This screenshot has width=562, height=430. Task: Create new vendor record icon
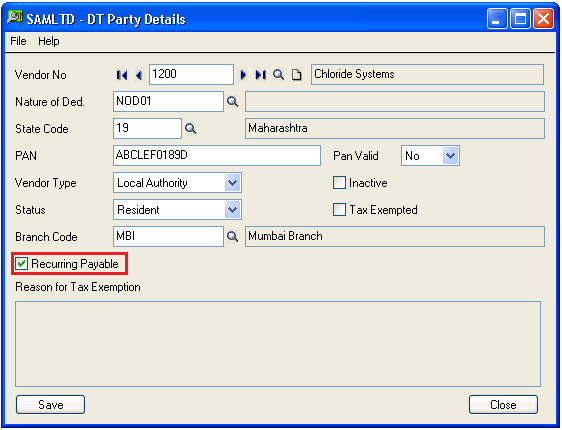(x=296, y=75)
